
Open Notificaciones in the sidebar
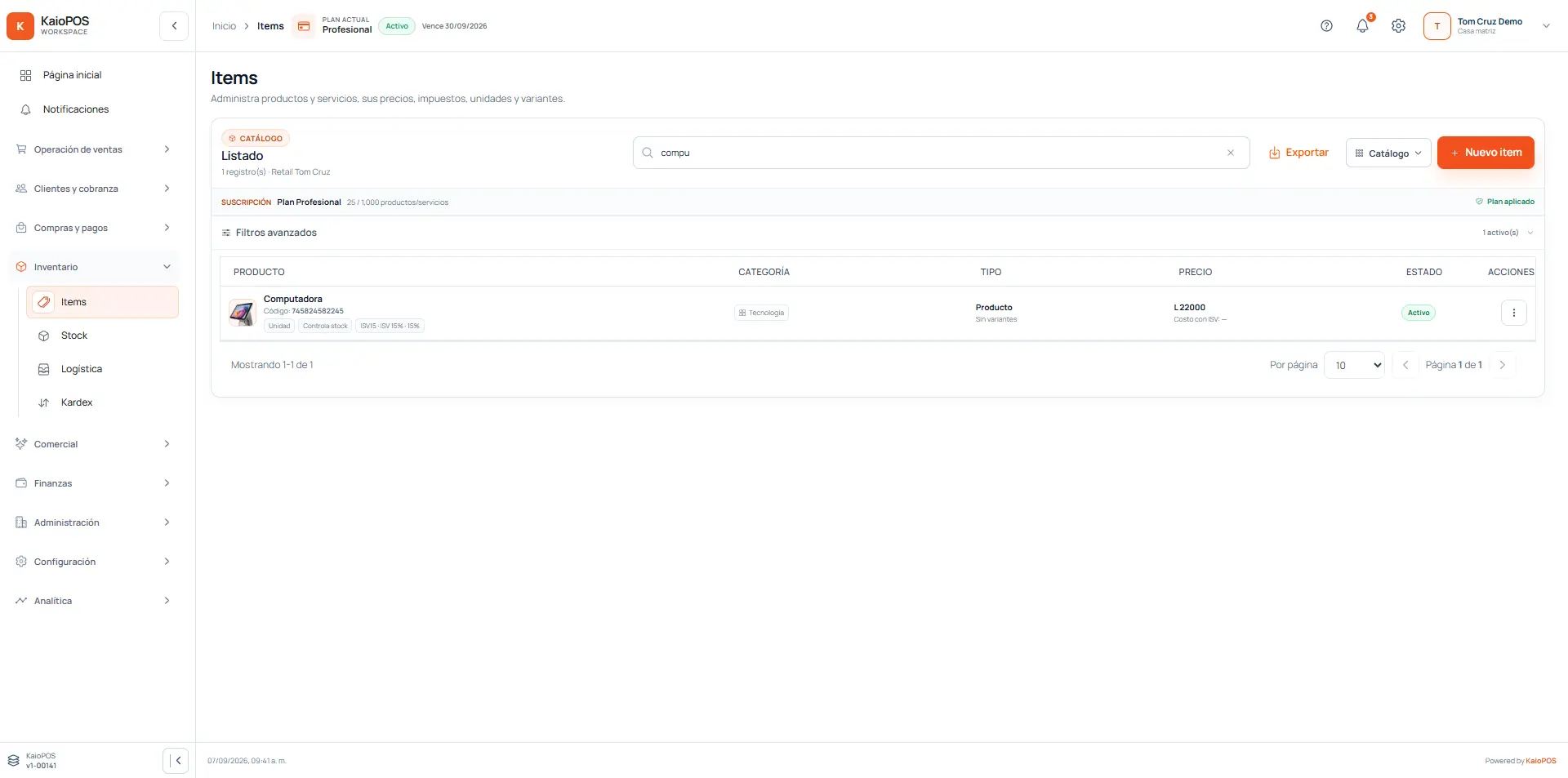coord(98,109)
